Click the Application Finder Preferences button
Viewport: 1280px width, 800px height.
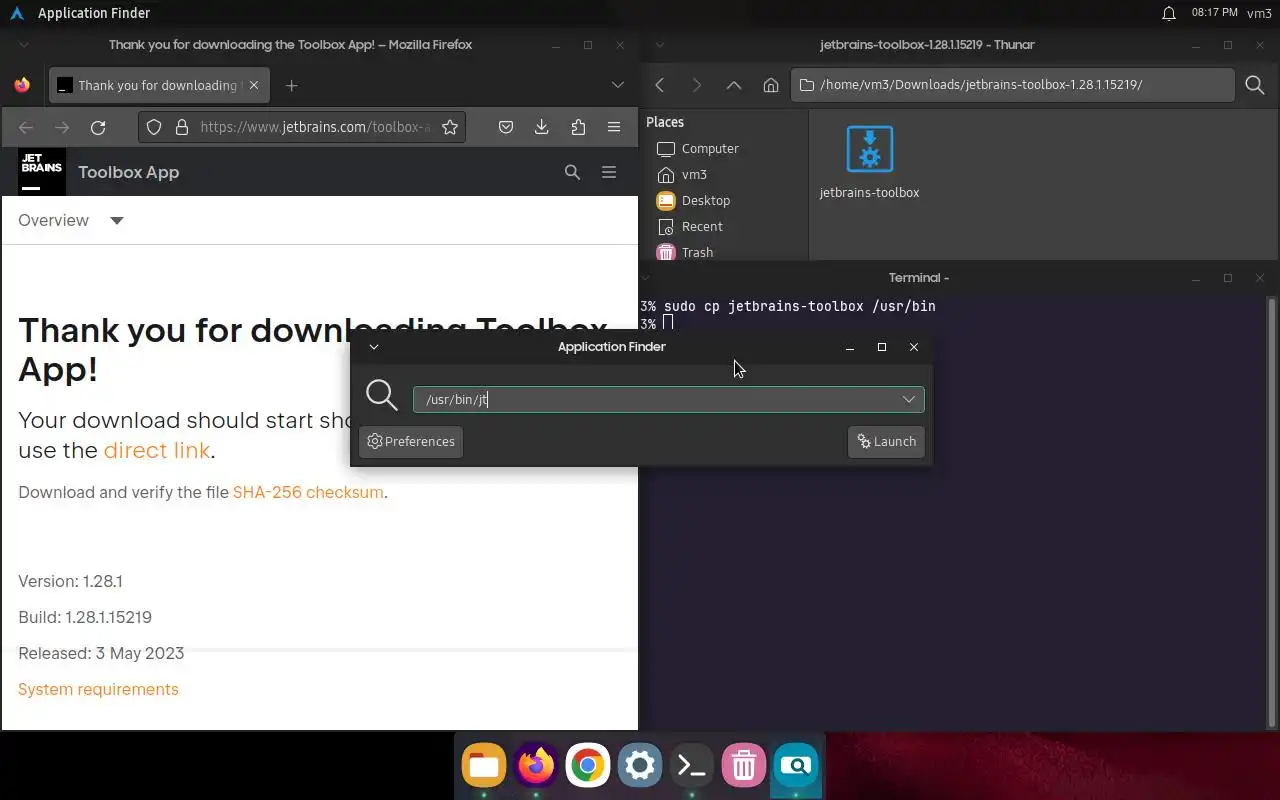[x=411, y=441]
